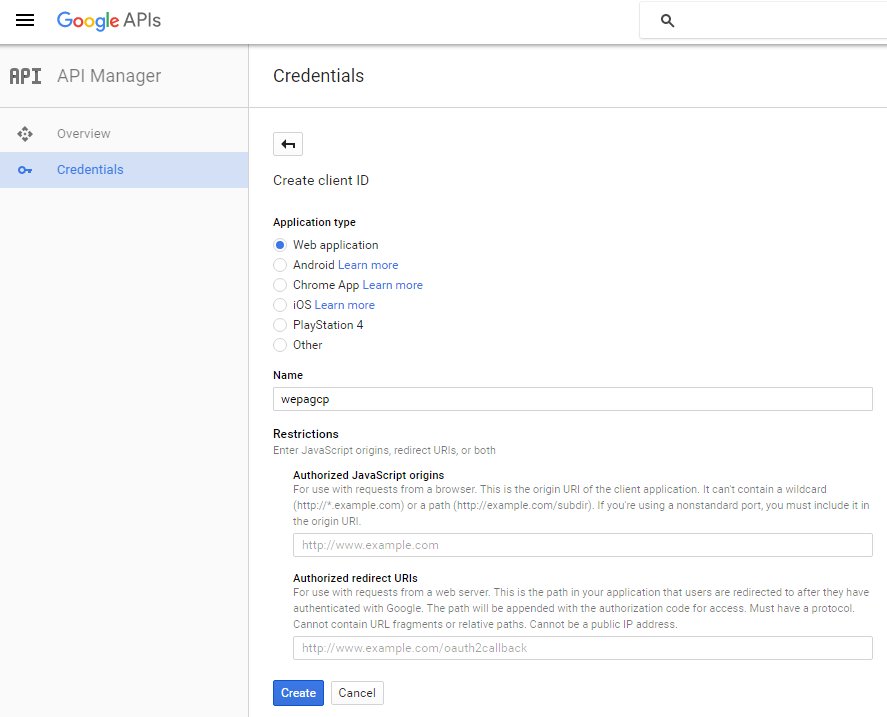The width and height of the screenshot is (887, 717).
Task: Select the iOS radio option
Action: (279, 305)
